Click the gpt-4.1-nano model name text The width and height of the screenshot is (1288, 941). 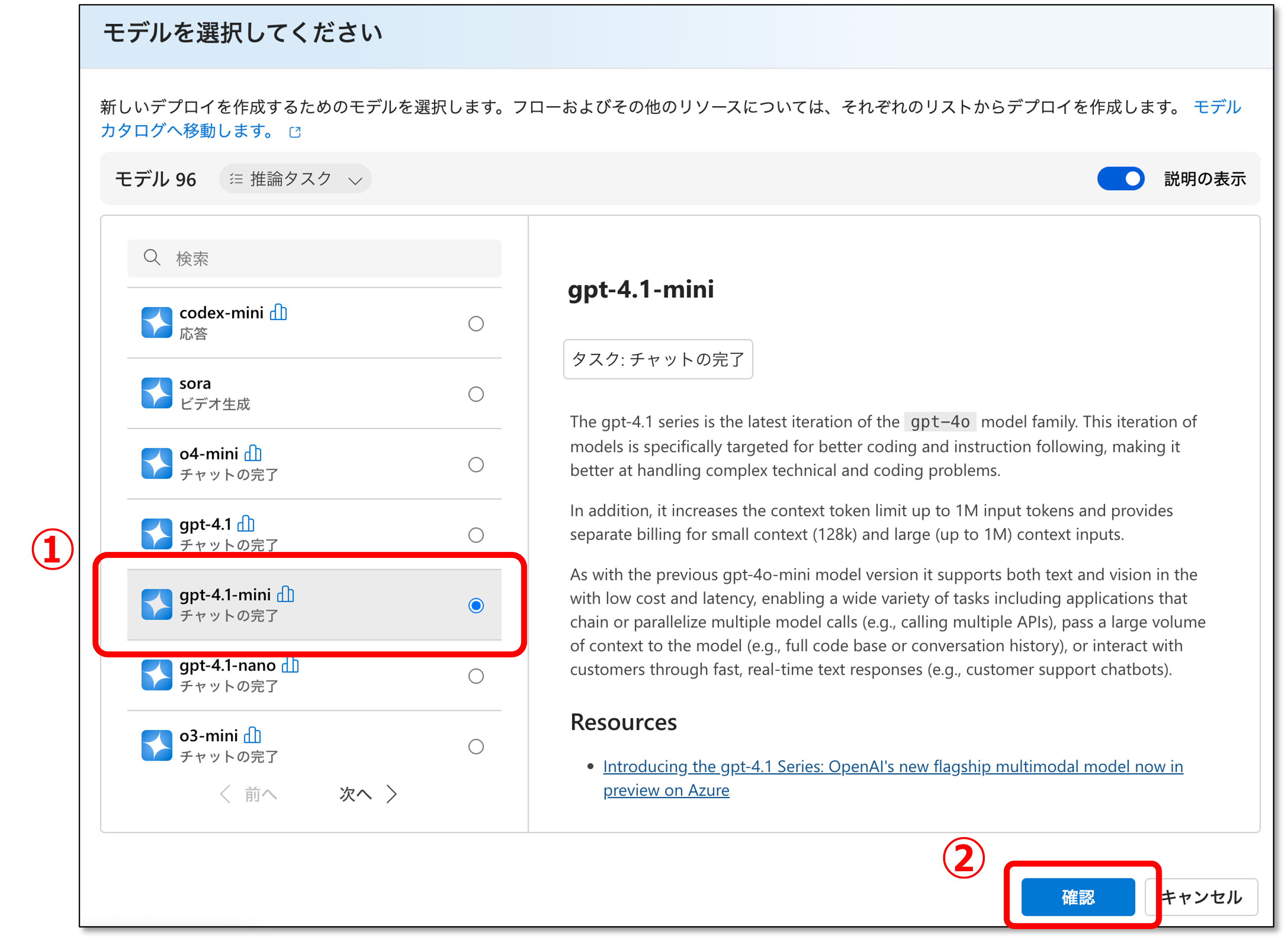tap(227, 665)
